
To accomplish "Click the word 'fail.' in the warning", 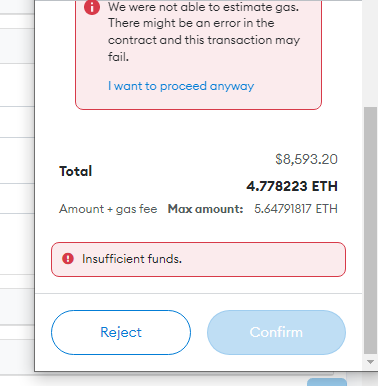I will [118, 57].
